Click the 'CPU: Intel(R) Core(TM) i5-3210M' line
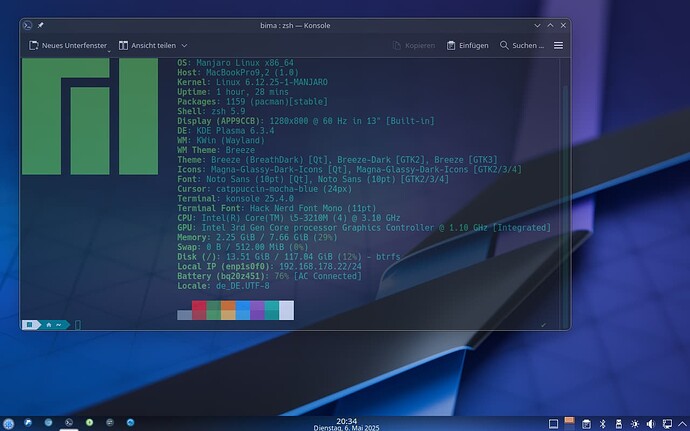Viewport: 690px width, 431px height. click(x=289, y=218)
